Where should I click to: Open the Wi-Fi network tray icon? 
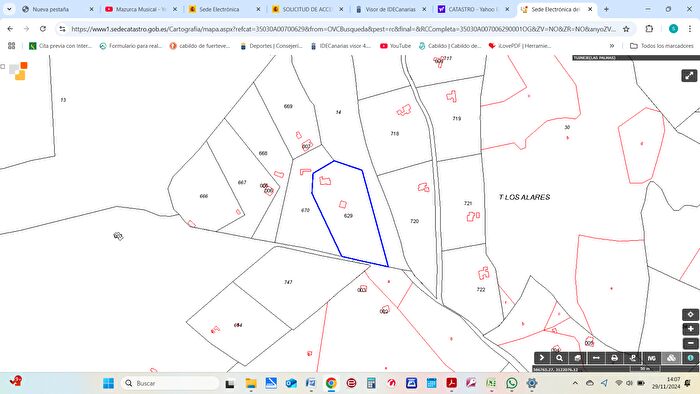coord(619,383)
